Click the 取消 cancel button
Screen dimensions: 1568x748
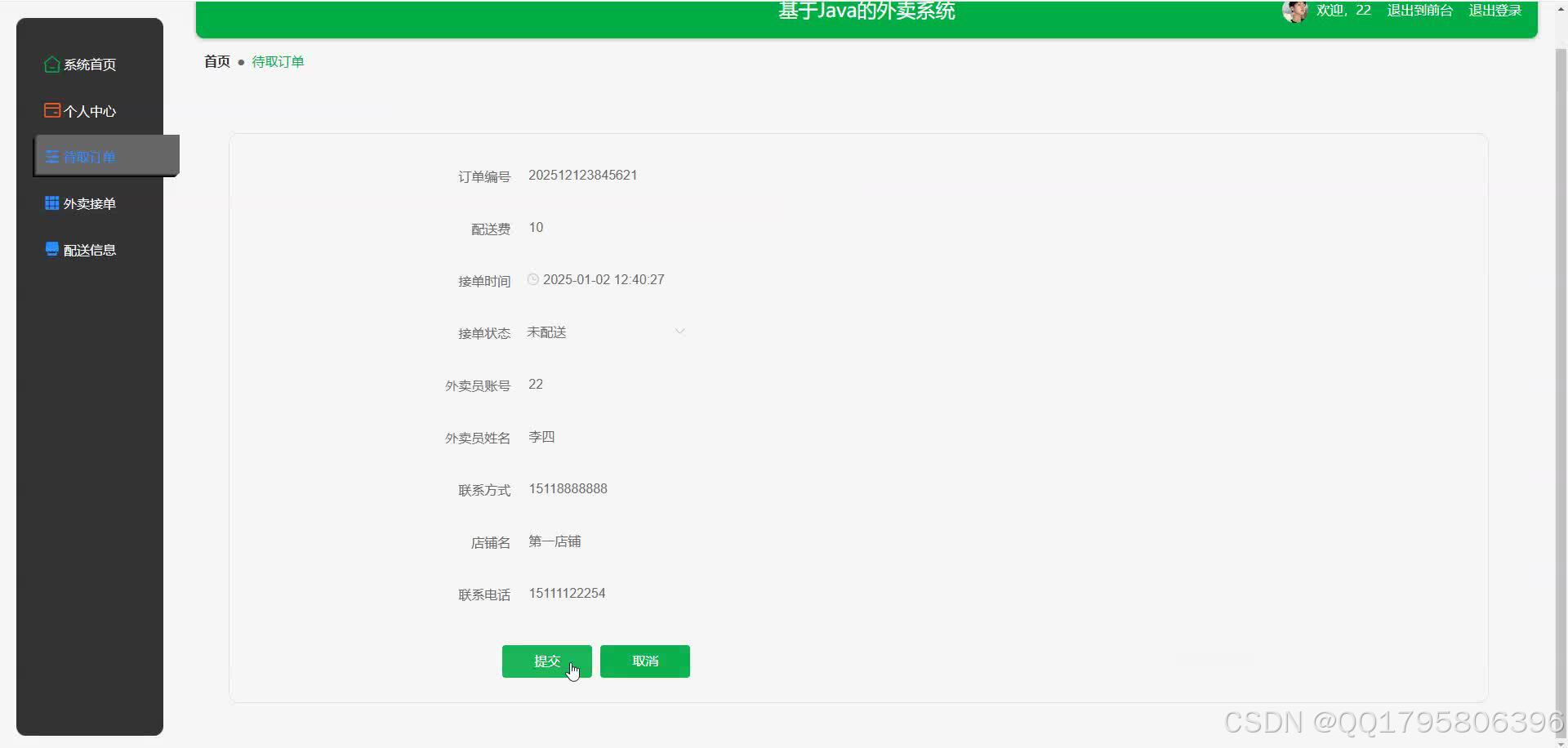point(644,661)
